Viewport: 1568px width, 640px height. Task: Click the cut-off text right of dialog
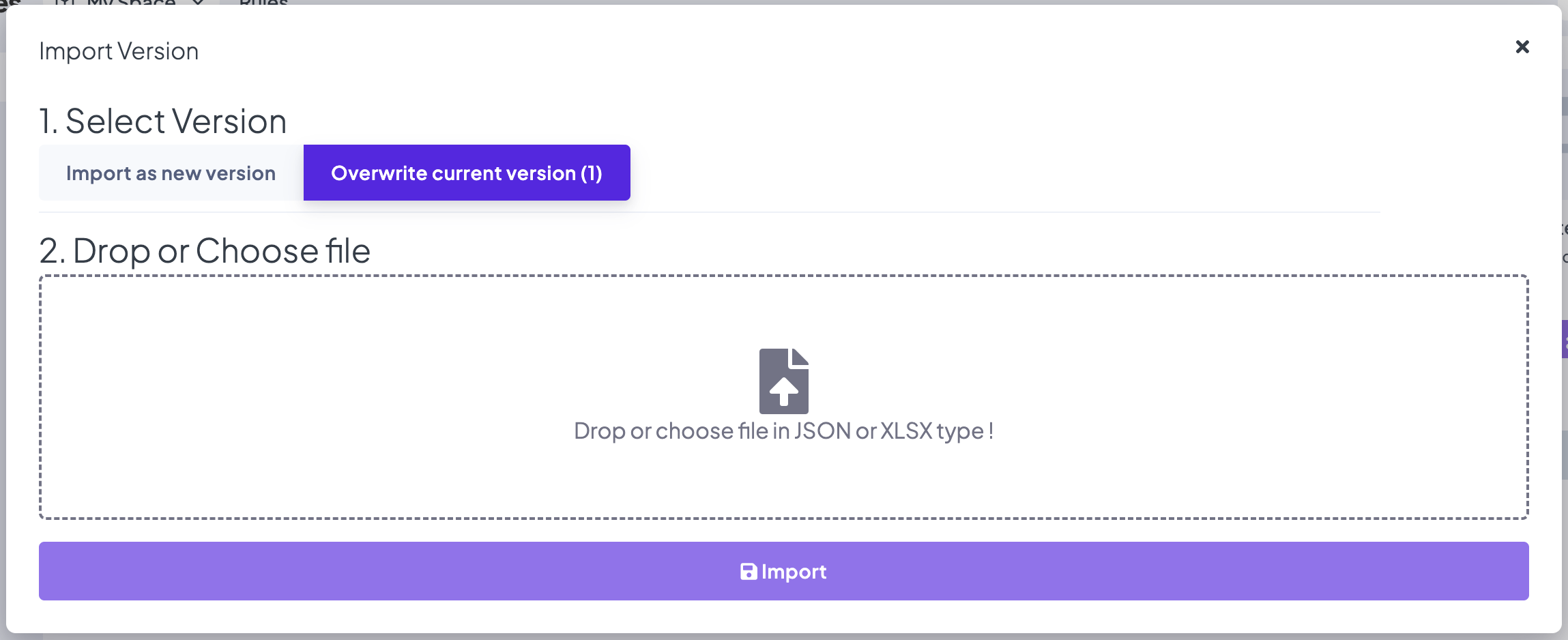click(1565, 229)
